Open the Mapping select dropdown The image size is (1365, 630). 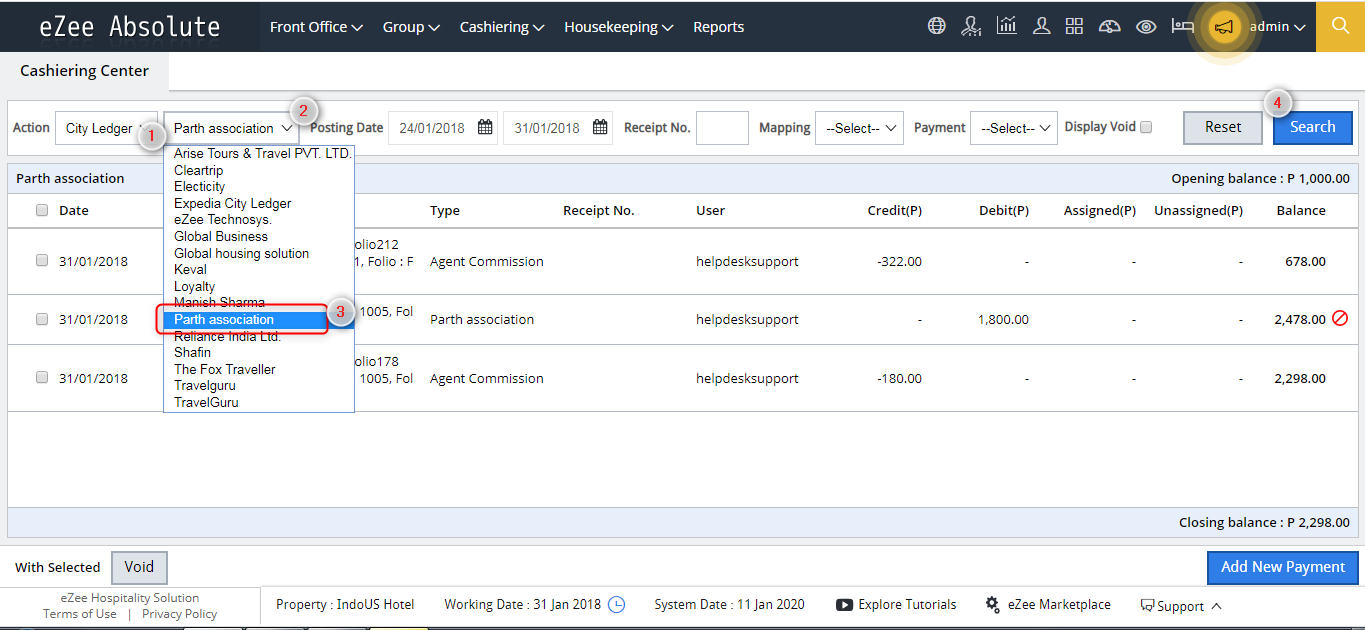click(x=859, y=127)
